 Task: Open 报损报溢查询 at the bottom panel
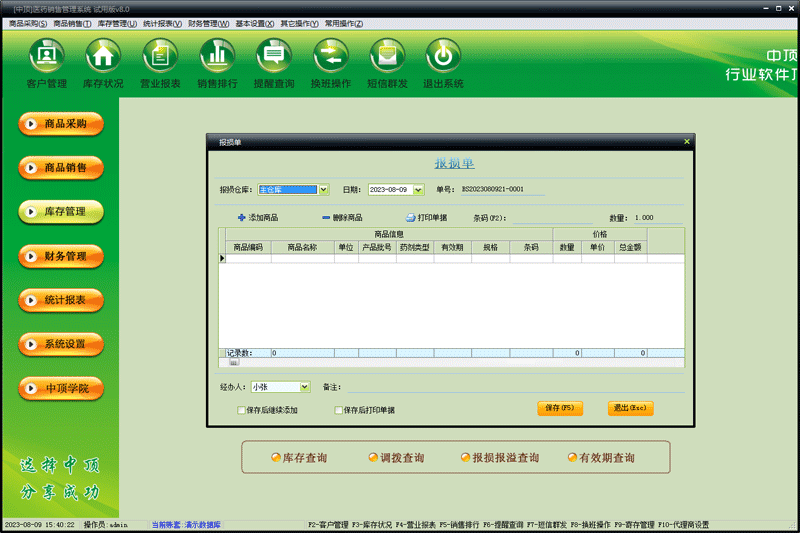pyautogui.click(x=500, y=458)
